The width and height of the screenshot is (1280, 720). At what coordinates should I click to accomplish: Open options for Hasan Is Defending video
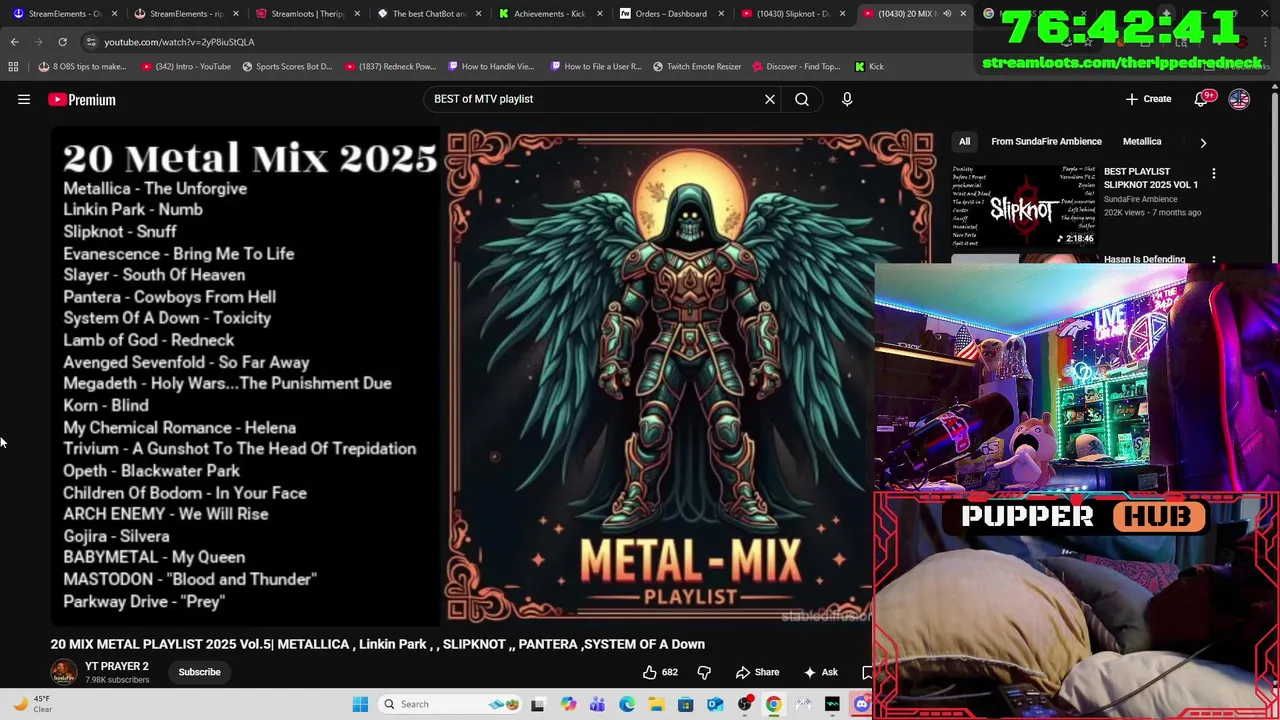pos(1214,260)
